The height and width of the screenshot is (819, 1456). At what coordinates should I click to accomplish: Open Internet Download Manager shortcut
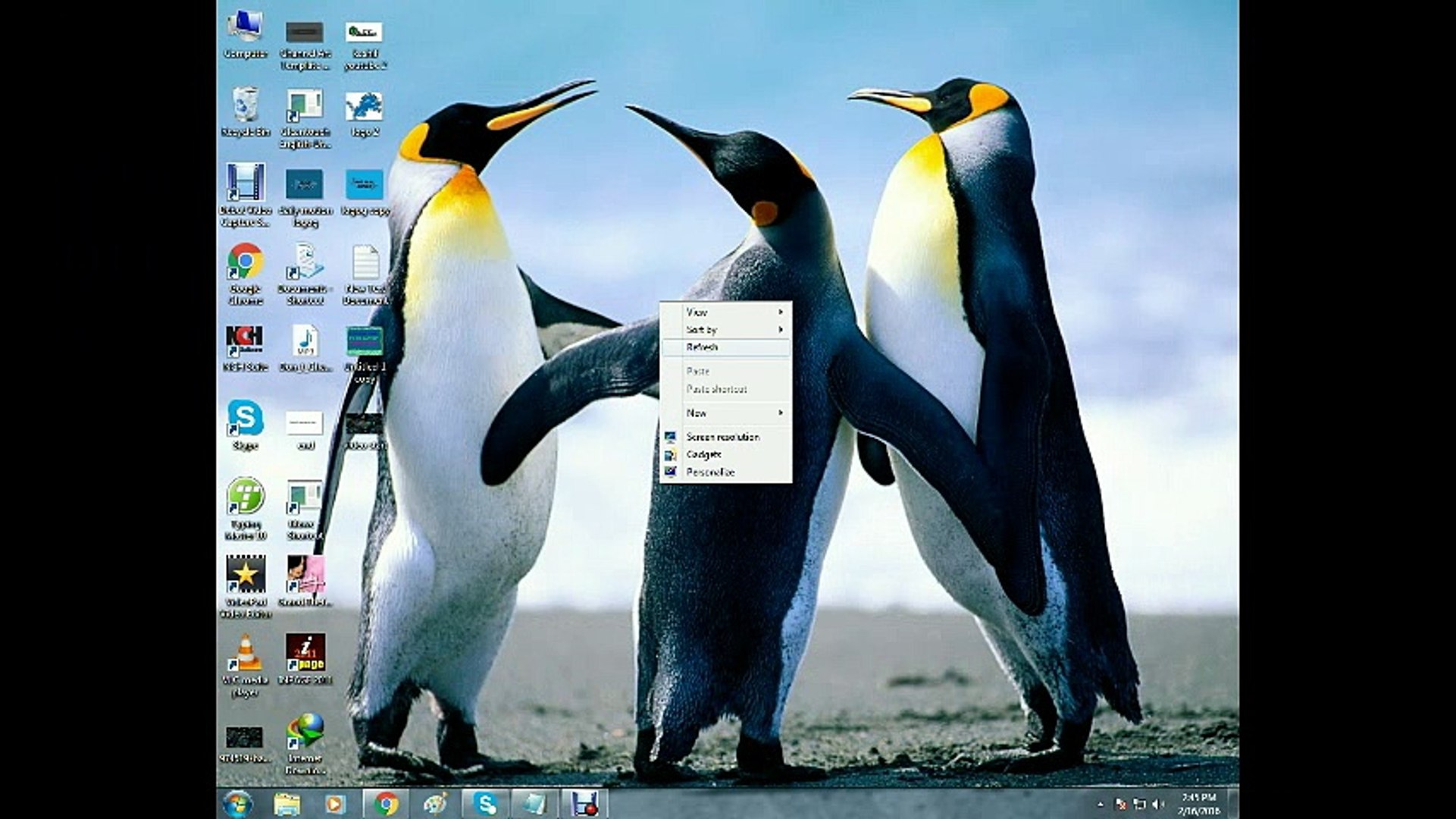305,743
